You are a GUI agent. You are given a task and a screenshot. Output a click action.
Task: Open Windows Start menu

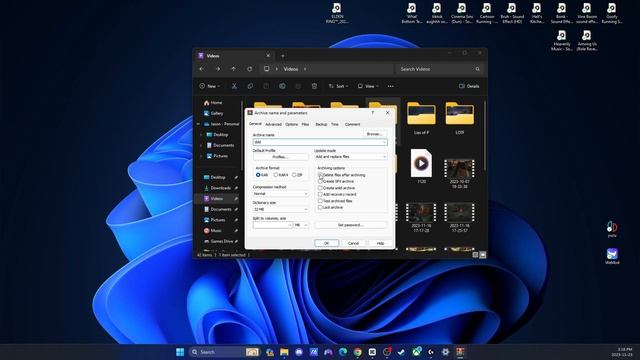point(180,352)
